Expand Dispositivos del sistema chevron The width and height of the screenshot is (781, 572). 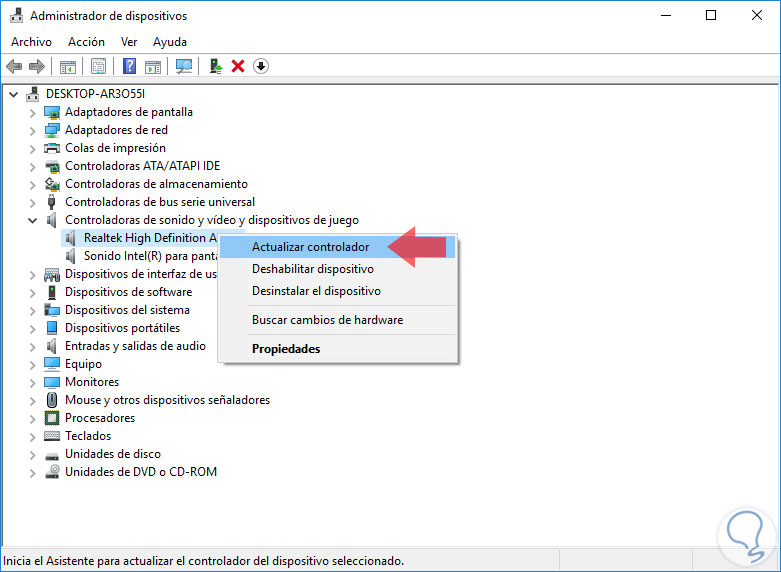32,310
